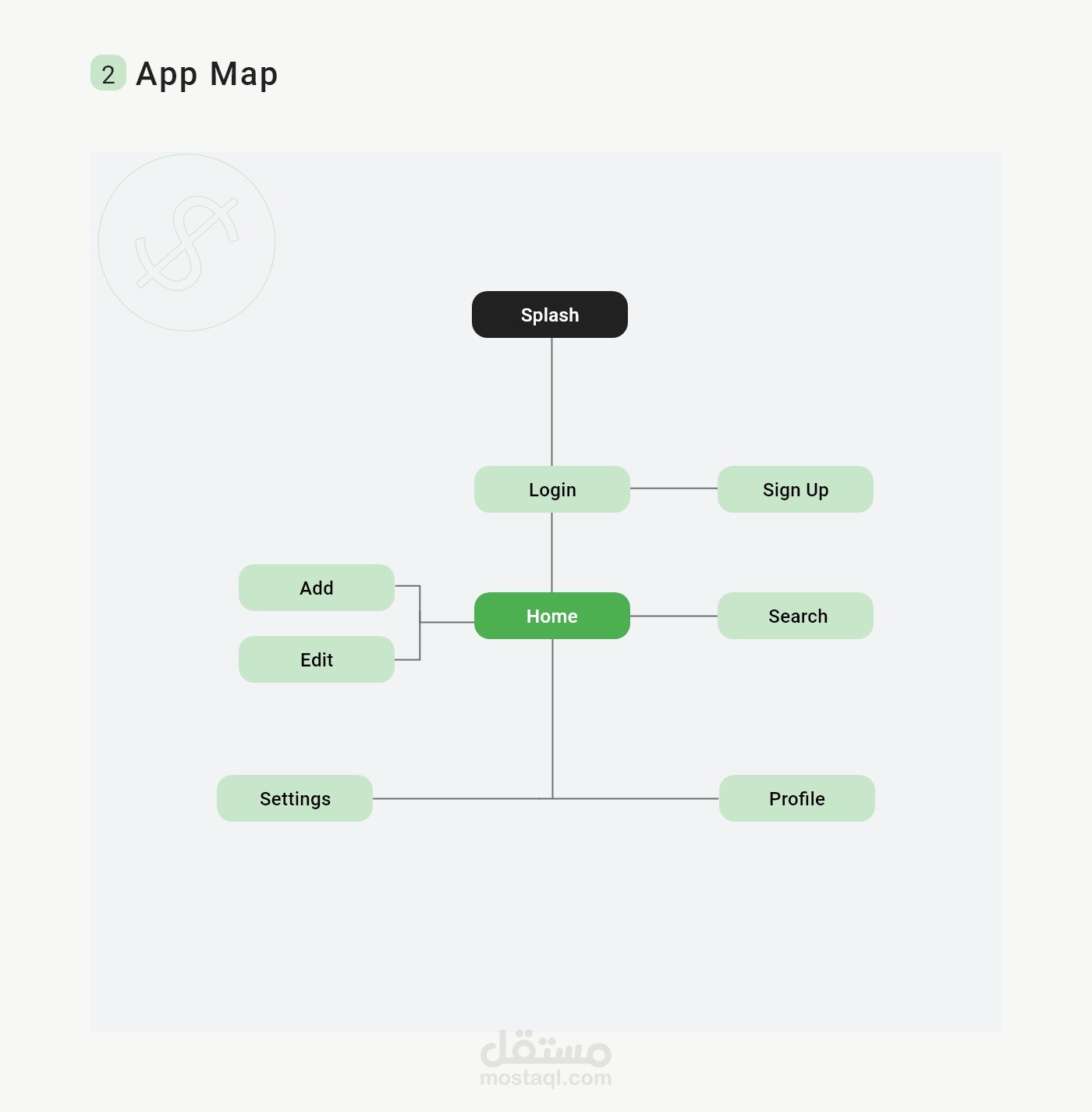Click the App Map heading text
1092x1112 pixels.
[207, 74]
